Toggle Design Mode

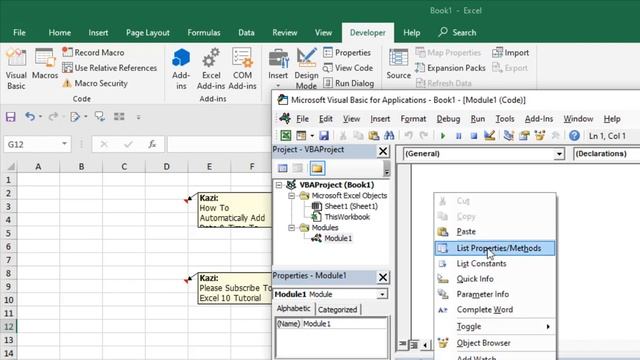tap(306, 69)
